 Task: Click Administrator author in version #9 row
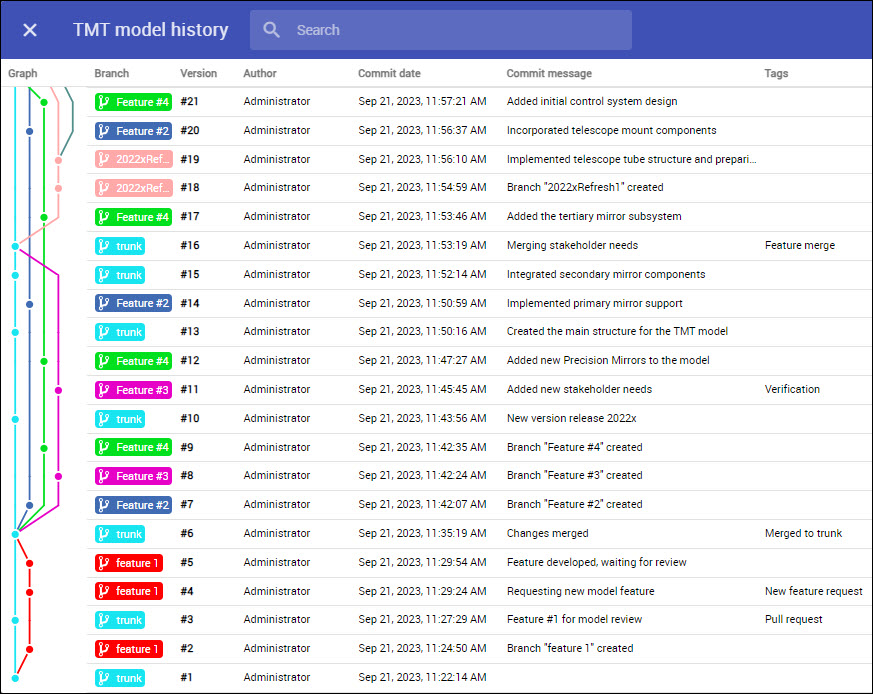coord(277,447)
